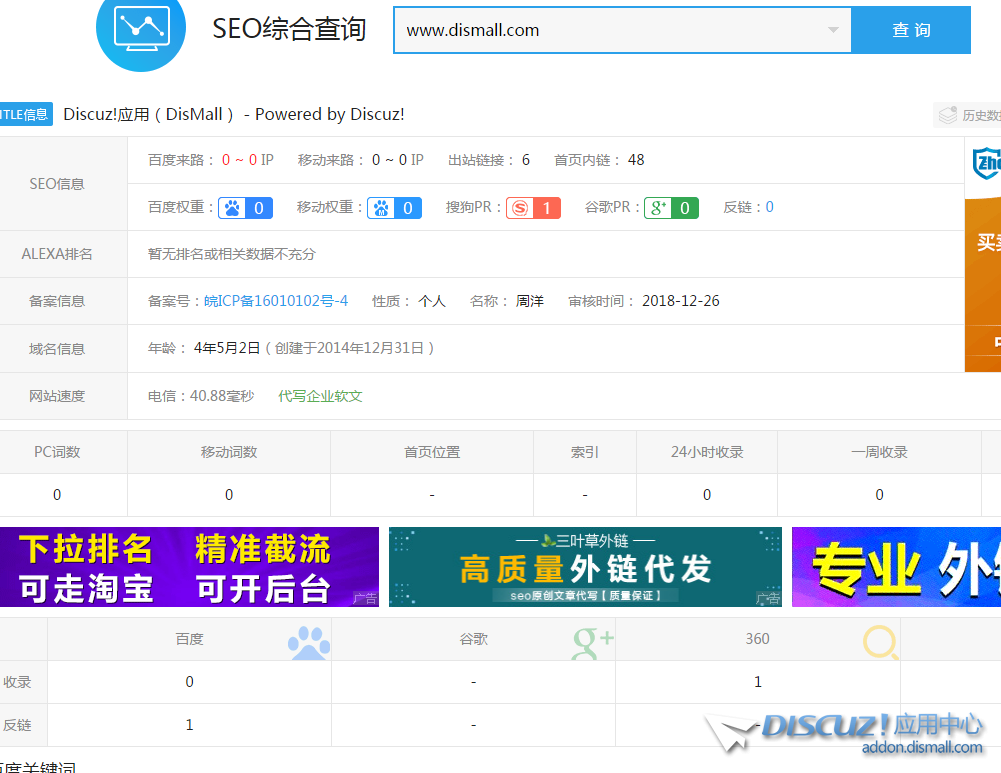This screenshot has height=773, width=1001.
Task: Click the 网站速度 row label
Action: (x=57, y=396)
